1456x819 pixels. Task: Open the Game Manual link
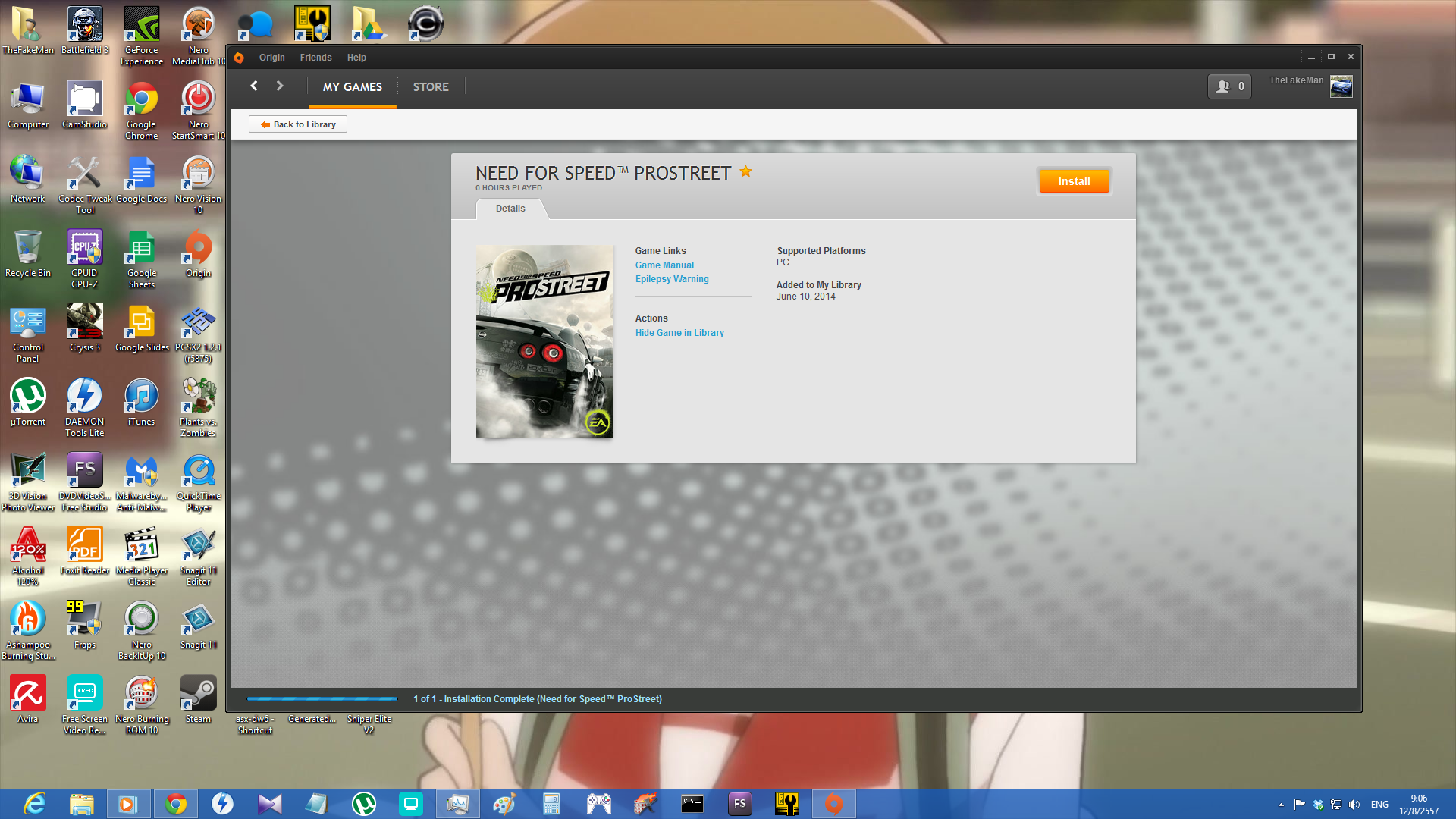[x=664, y=265]
